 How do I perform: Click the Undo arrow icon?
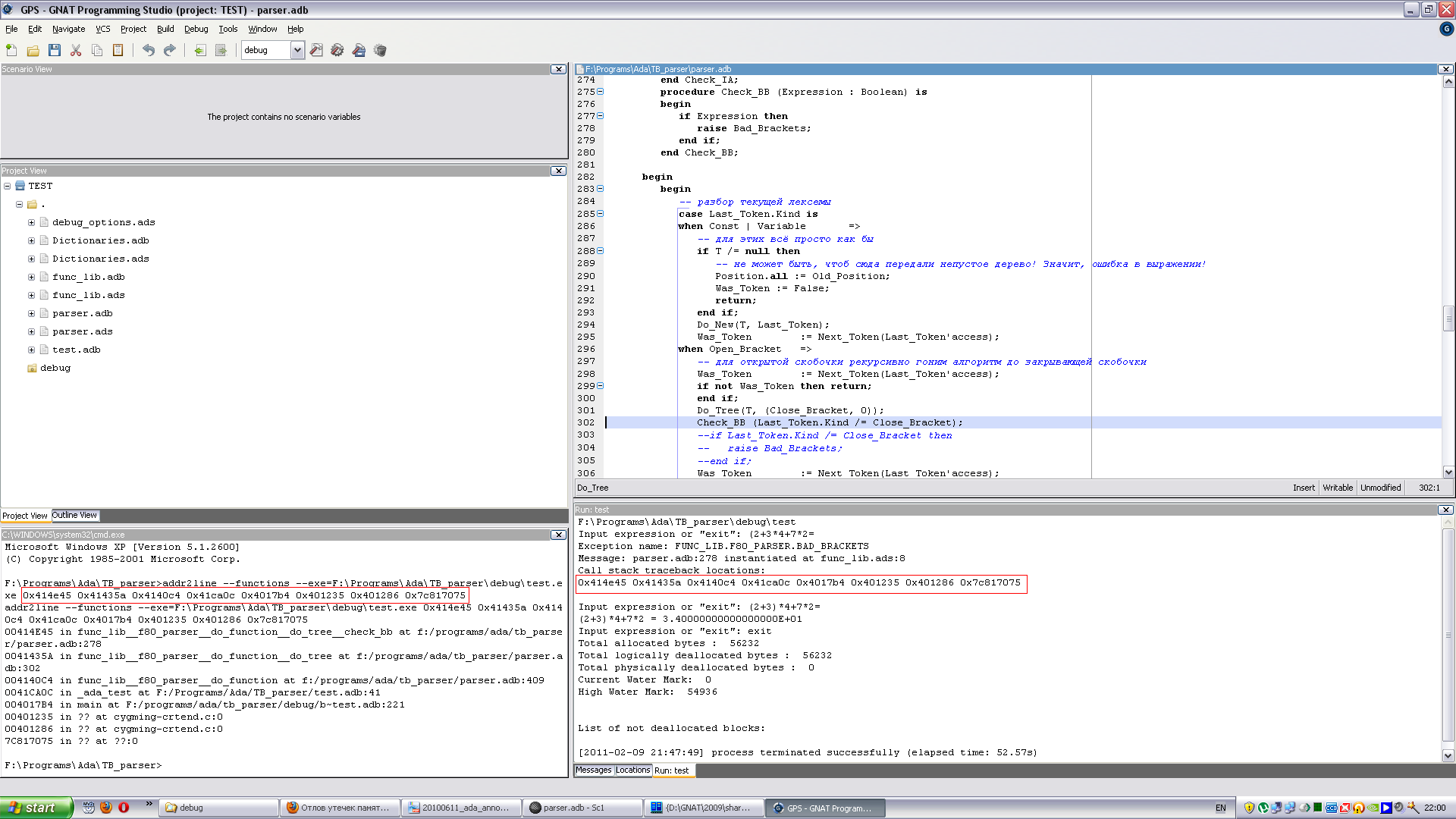coord(149,50)
